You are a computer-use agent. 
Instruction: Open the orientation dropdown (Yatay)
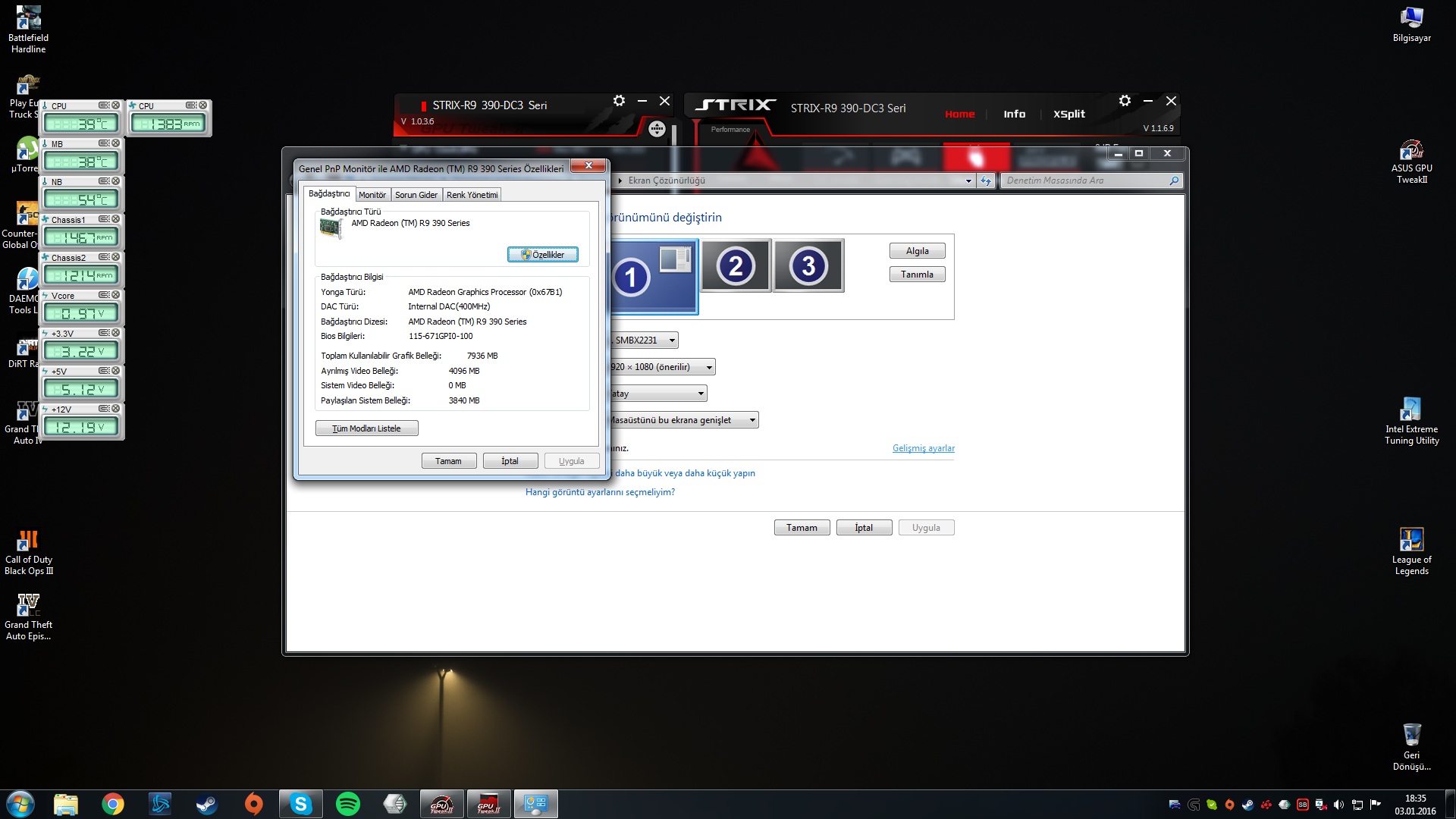point(657,394)
